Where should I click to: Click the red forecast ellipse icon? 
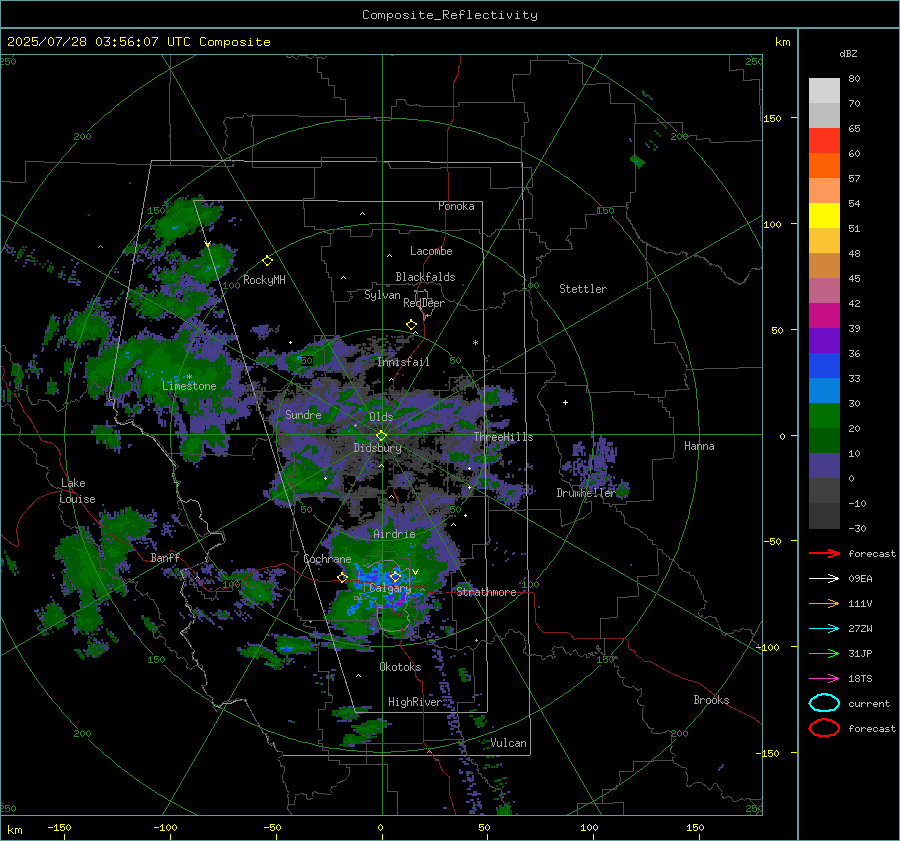tap(824, 728)
